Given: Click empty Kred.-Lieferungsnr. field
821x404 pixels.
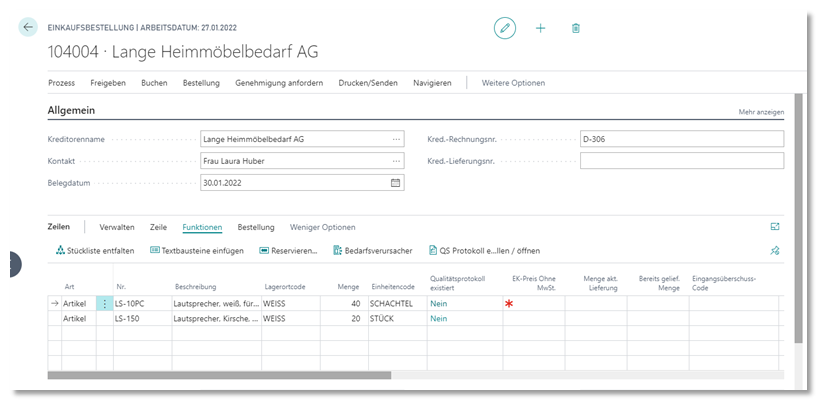Looking at the screenshot, I should [x=682, y=161].
